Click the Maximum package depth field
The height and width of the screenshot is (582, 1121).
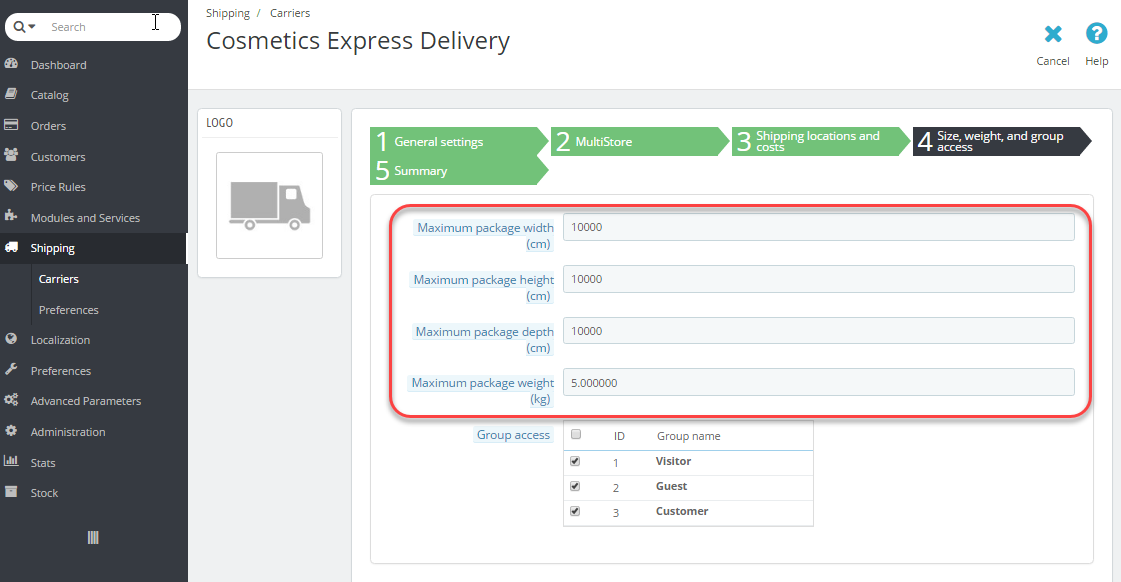(819, 331)
